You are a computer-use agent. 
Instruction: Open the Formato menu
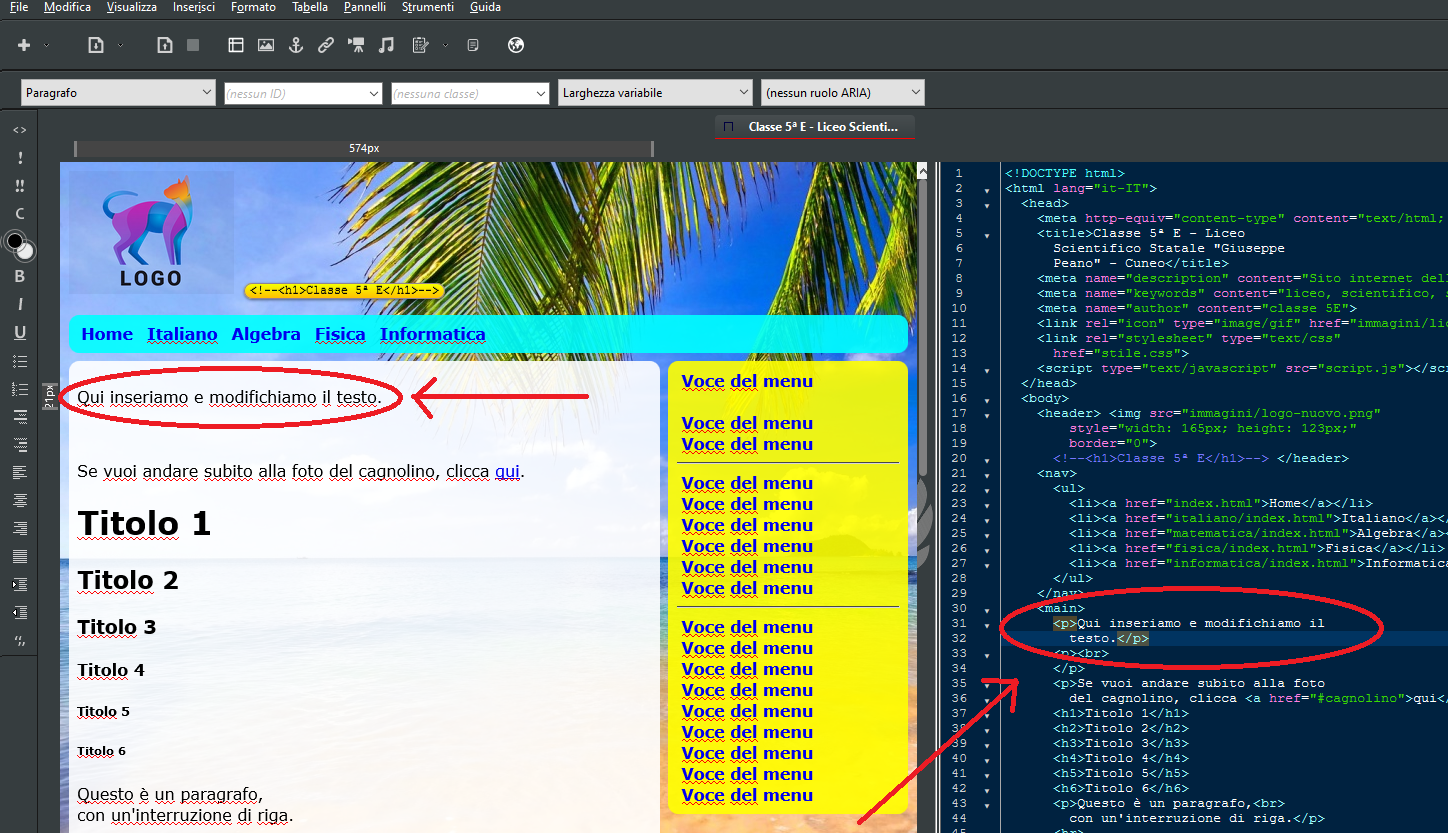[253, 7]
